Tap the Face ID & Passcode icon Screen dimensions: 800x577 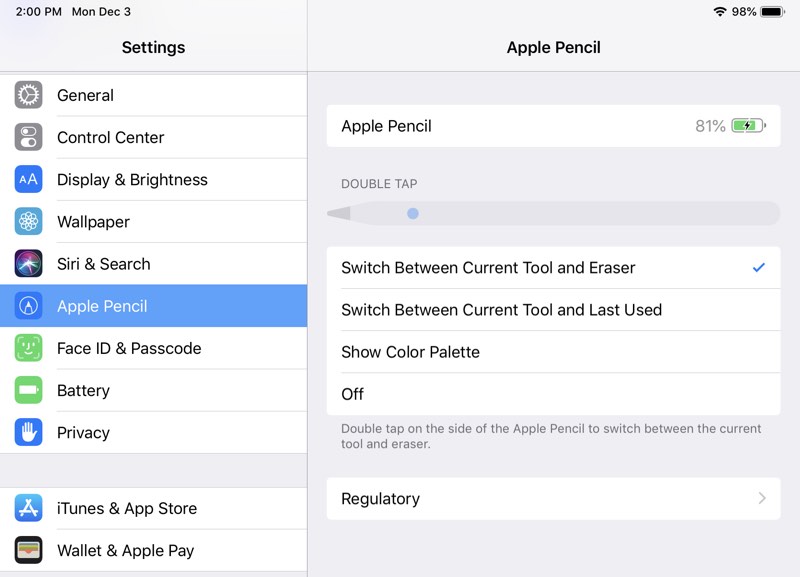tap(29, 348)
